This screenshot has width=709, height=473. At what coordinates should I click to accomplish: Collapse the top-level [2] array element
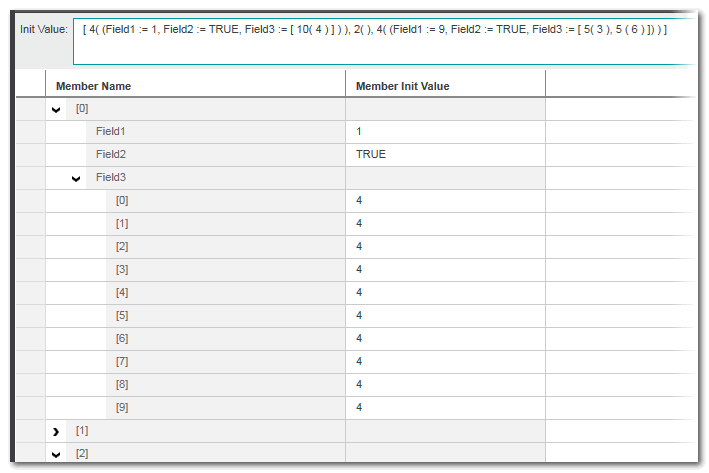tap(56, 454)
